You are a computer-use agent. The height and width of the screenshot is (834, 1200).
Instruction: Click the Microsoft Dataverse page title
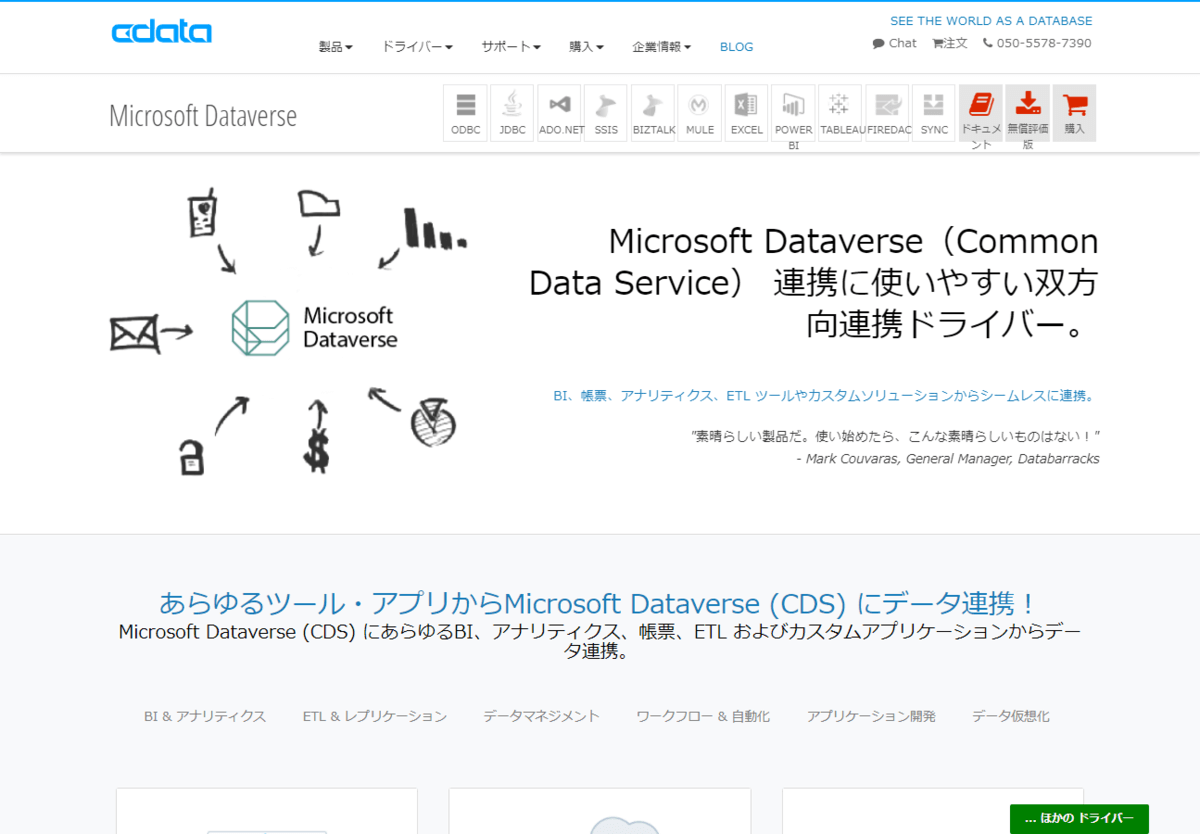click(203, 116)
